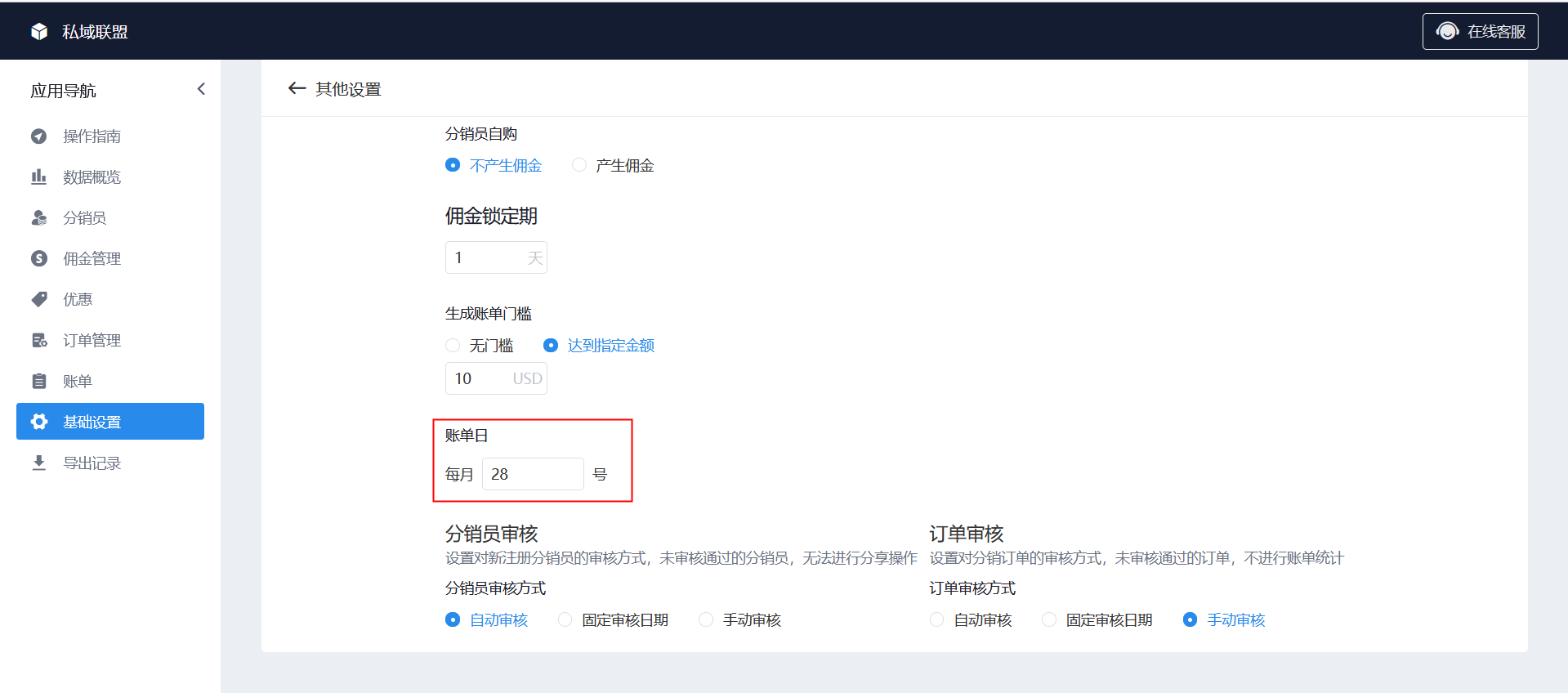Click the 账单 clipboard icon
This screenshot has width=1568, height=693.
(x=39, y=382)
